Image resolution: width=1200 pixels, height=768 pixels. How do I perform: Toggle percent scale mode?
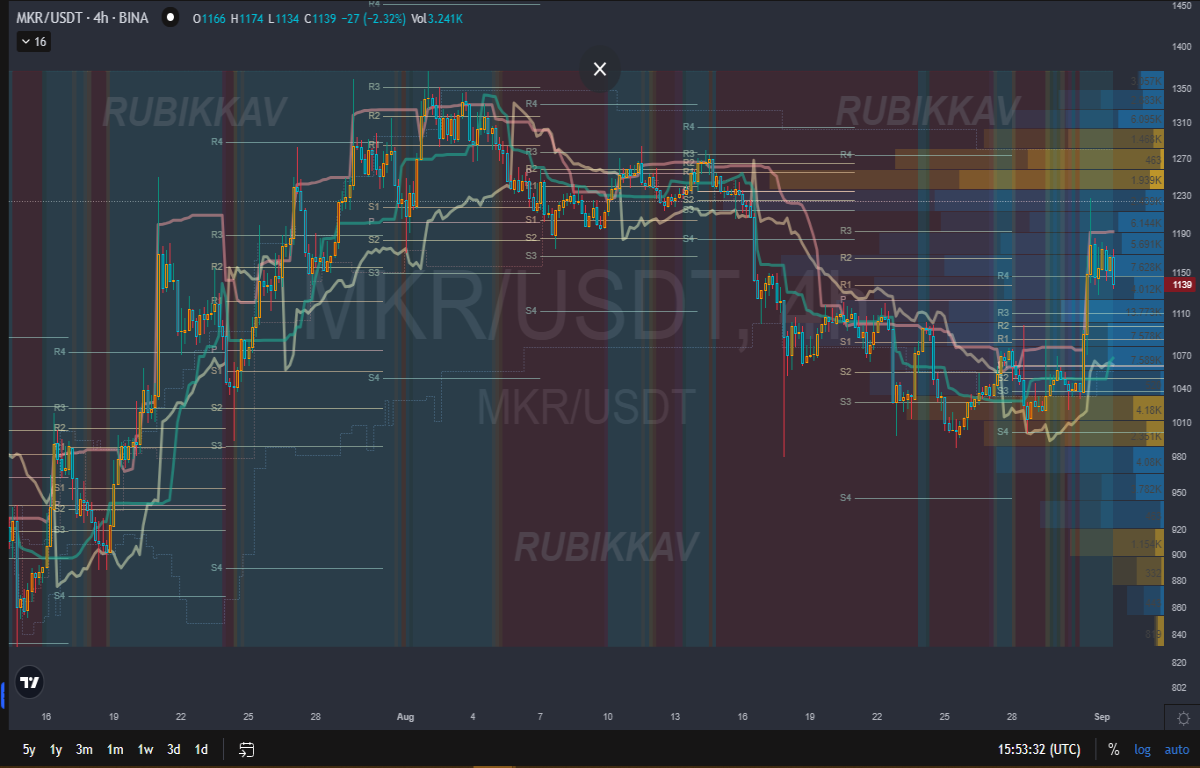[1114, 749]
